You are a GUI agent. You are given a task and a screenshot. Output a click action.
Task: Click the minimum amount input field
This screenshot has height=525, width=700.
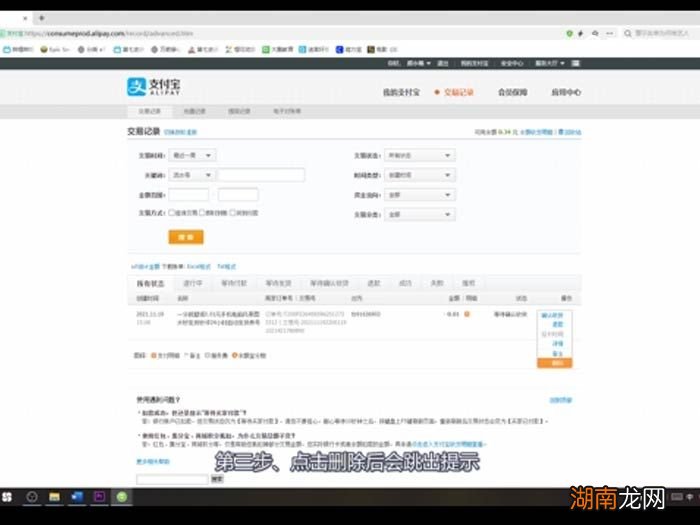pyautogui.click(x=189, y=195)
